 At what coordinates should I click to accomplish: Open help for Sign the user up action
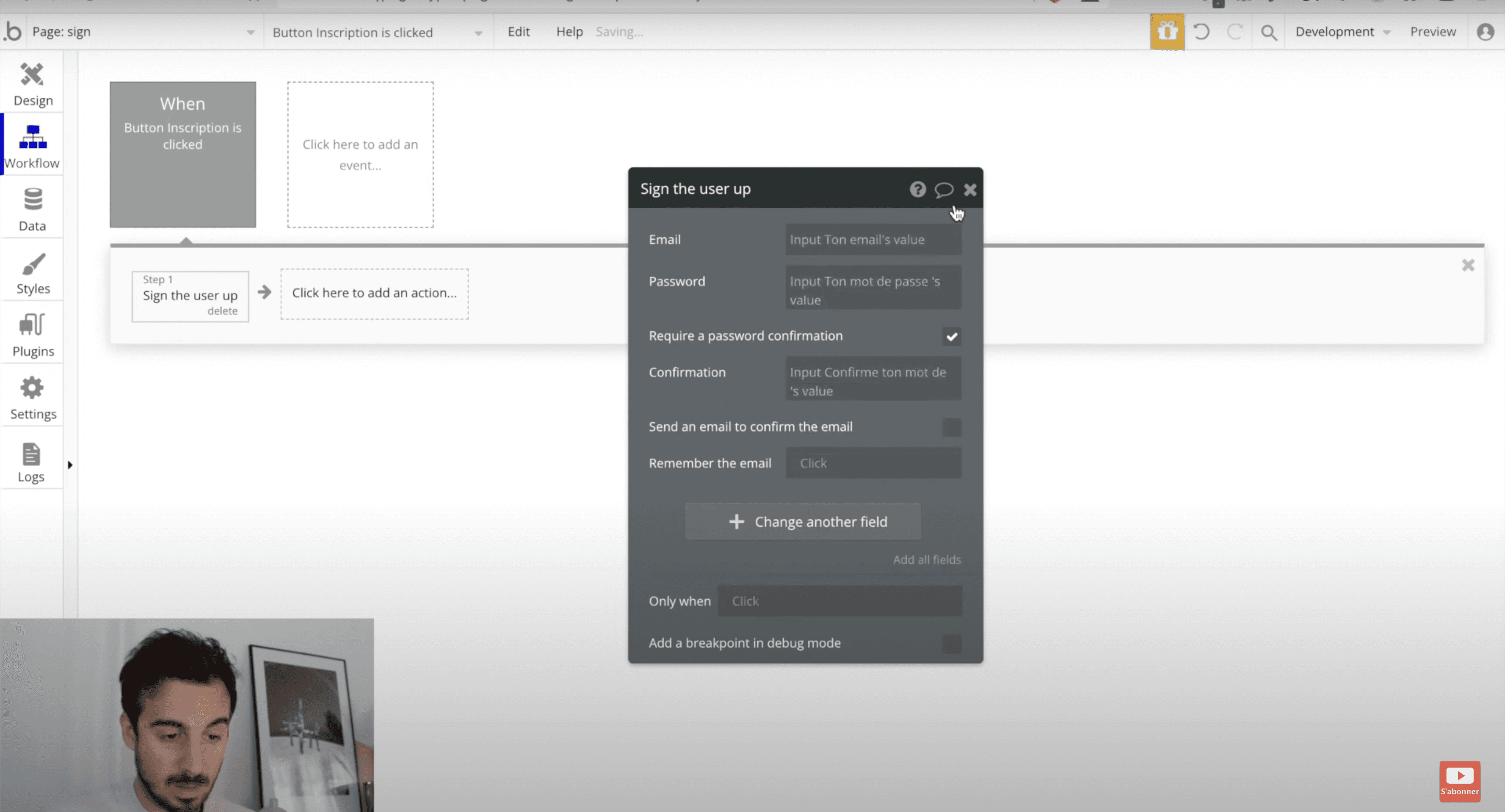coord(917,189)
